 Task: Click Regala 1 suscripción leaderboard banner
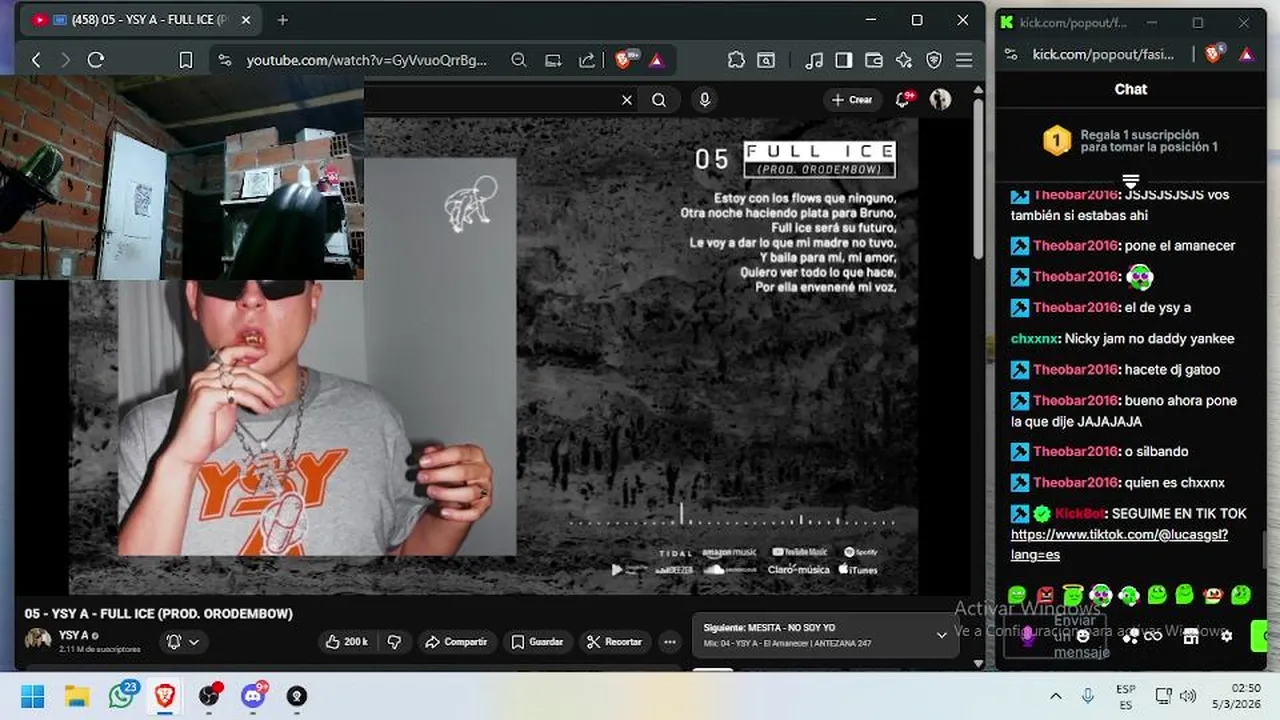click(1131, 141)
